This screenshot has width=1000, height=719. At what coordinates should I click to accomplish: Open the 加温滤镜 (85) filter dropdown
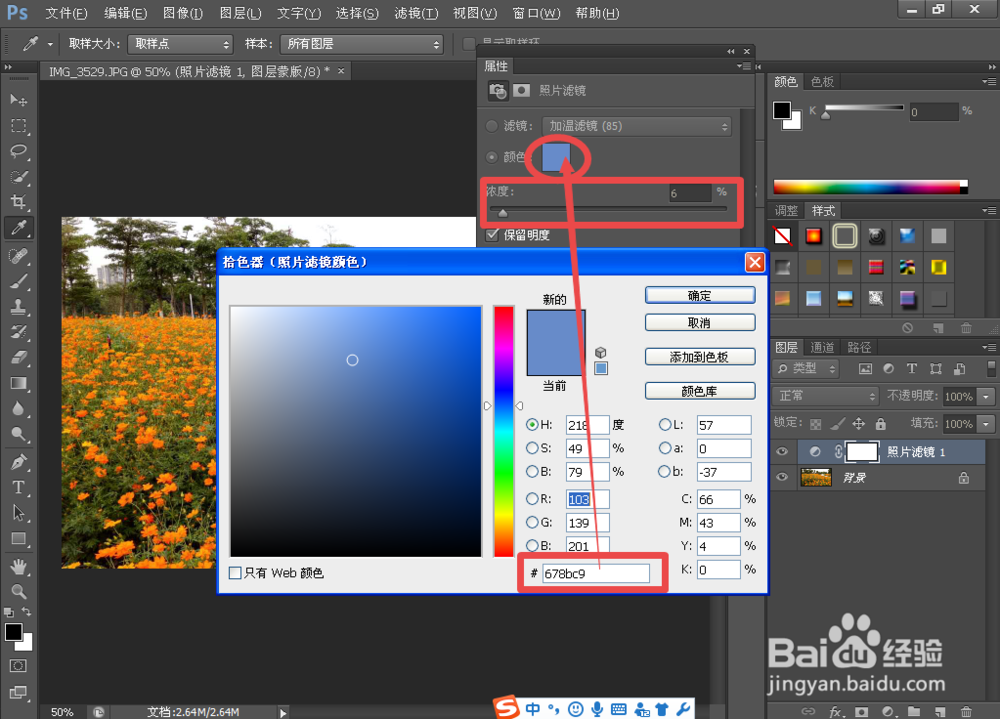[x=636, y=126]
